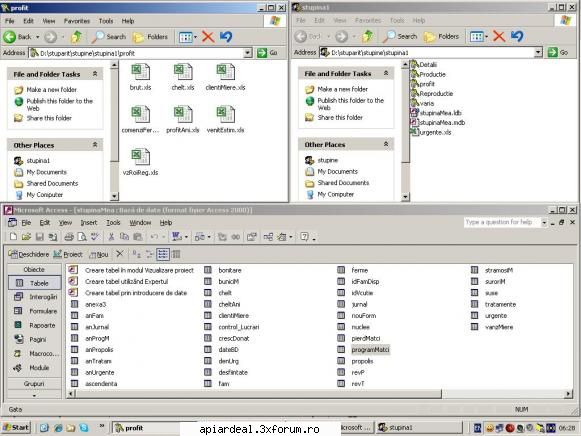Select the stupinaMea.mdb database file
The width and height of the screenshot is (581, 436).
tap(438, 123)
